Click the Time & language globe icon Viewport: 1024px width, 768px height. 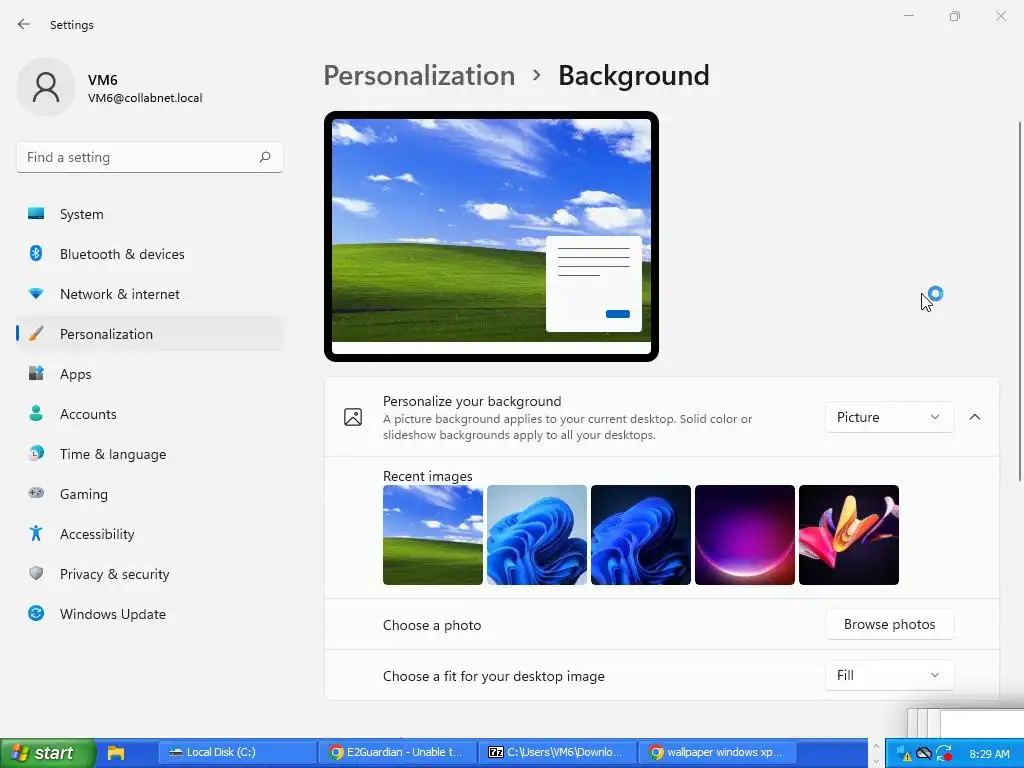(x=36, y=453)
